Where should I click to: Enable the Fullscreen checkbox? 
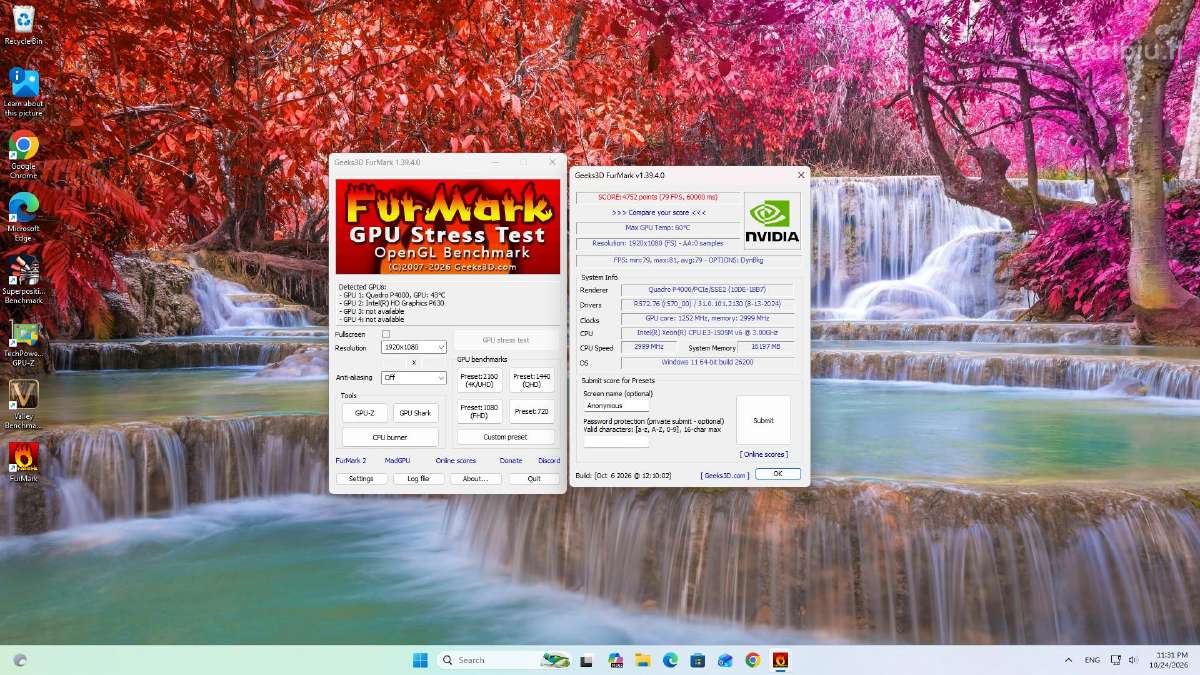[386, 334]
